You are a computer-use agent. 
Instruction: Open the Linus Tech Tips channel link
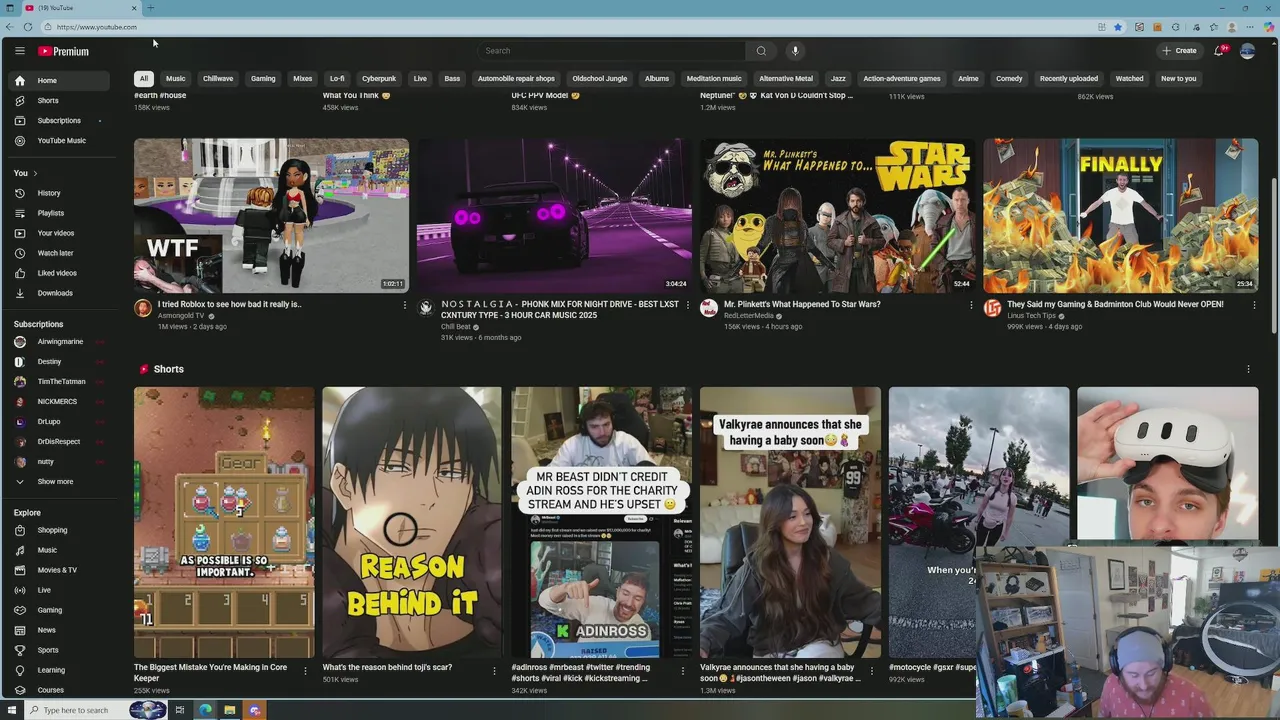pyautogui.click(x=1031, y=316)
